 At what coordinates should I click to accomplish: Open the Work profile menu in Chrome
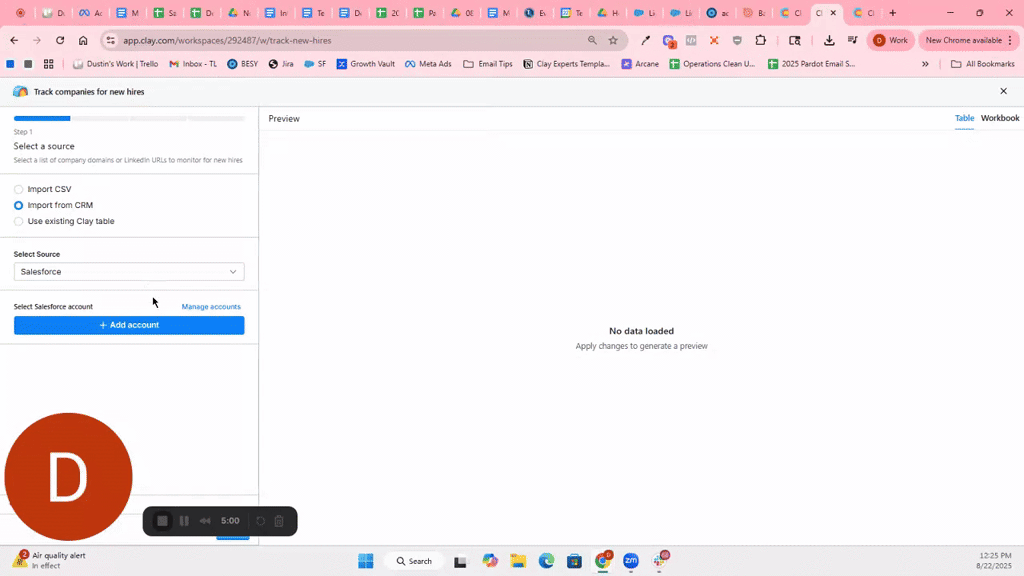891,40
